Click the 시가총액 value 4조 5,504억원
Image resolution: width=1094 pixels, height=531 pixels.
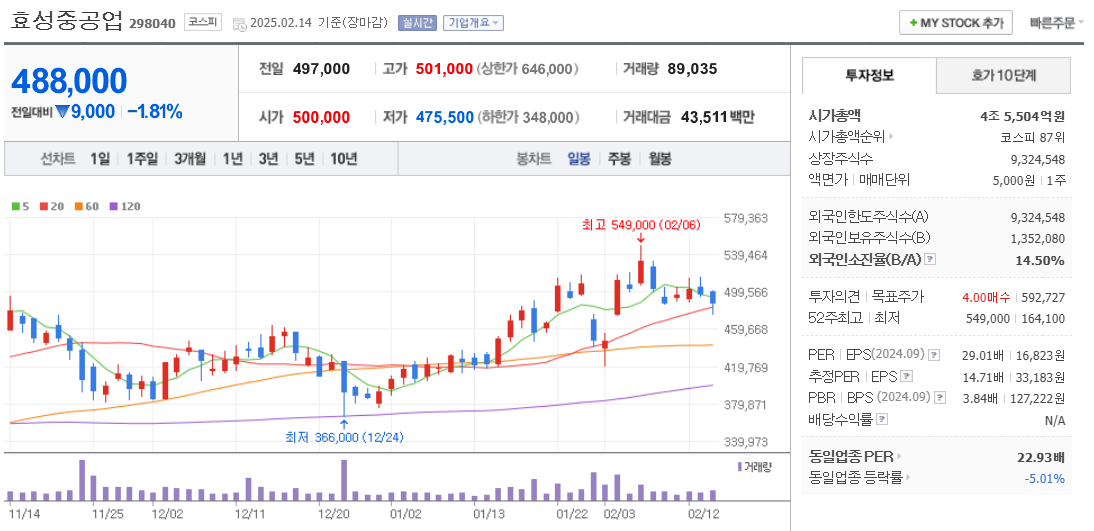pos(1022,117)
